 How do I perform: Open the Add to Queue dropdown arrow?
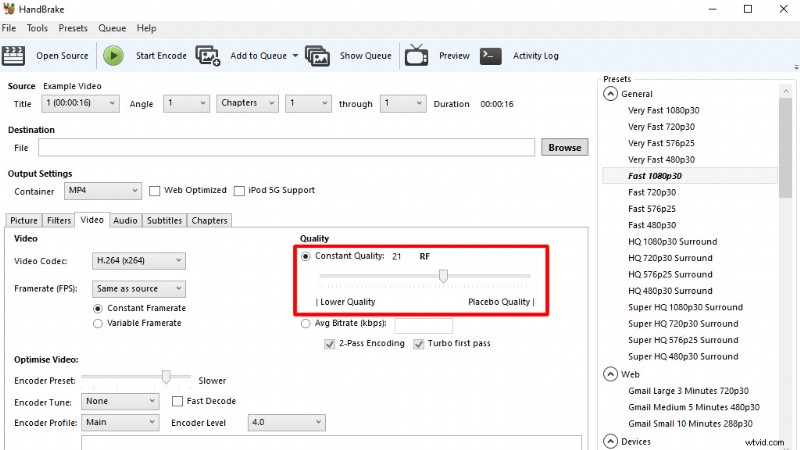(295, 56)
